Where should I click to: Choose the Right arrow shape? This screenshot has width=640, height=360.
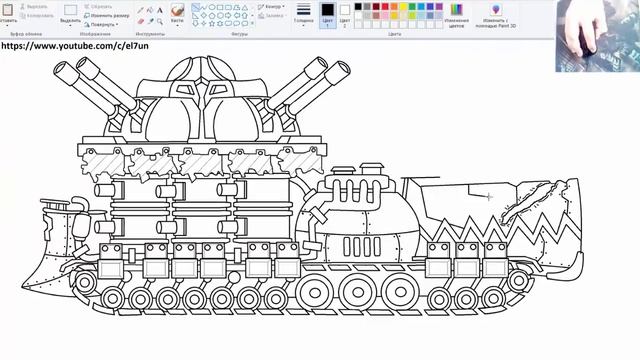228,16
